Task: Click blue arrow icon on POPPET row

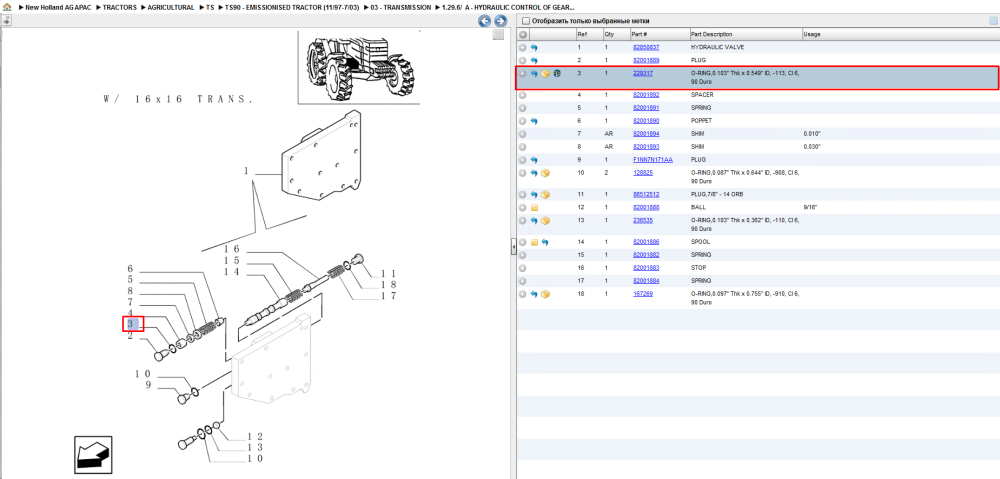Action: tap(534, 121)
